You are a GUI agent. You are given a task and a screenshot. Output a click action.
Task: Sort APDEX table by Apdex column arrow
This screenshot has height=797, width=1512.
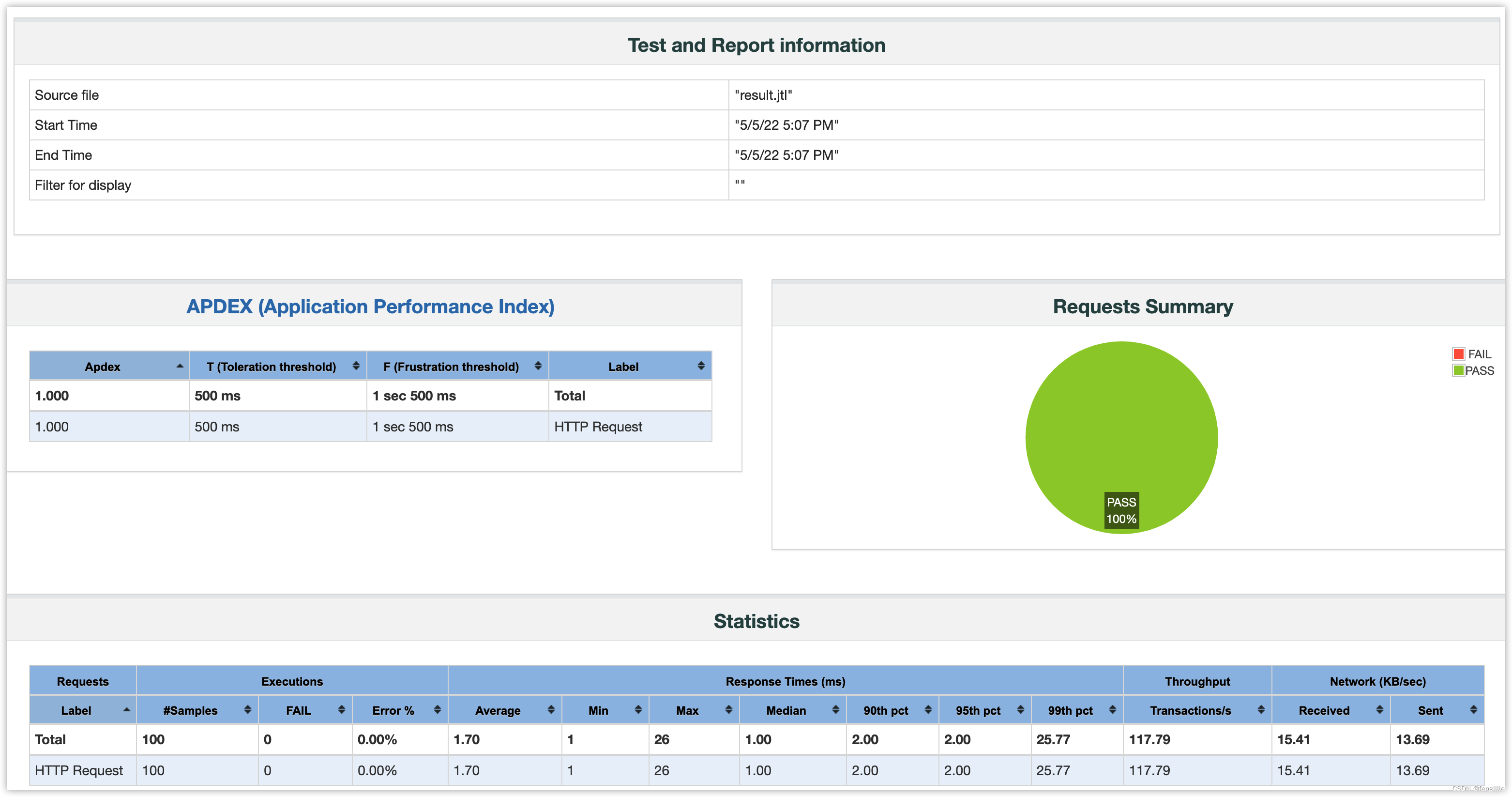[180, 366]
